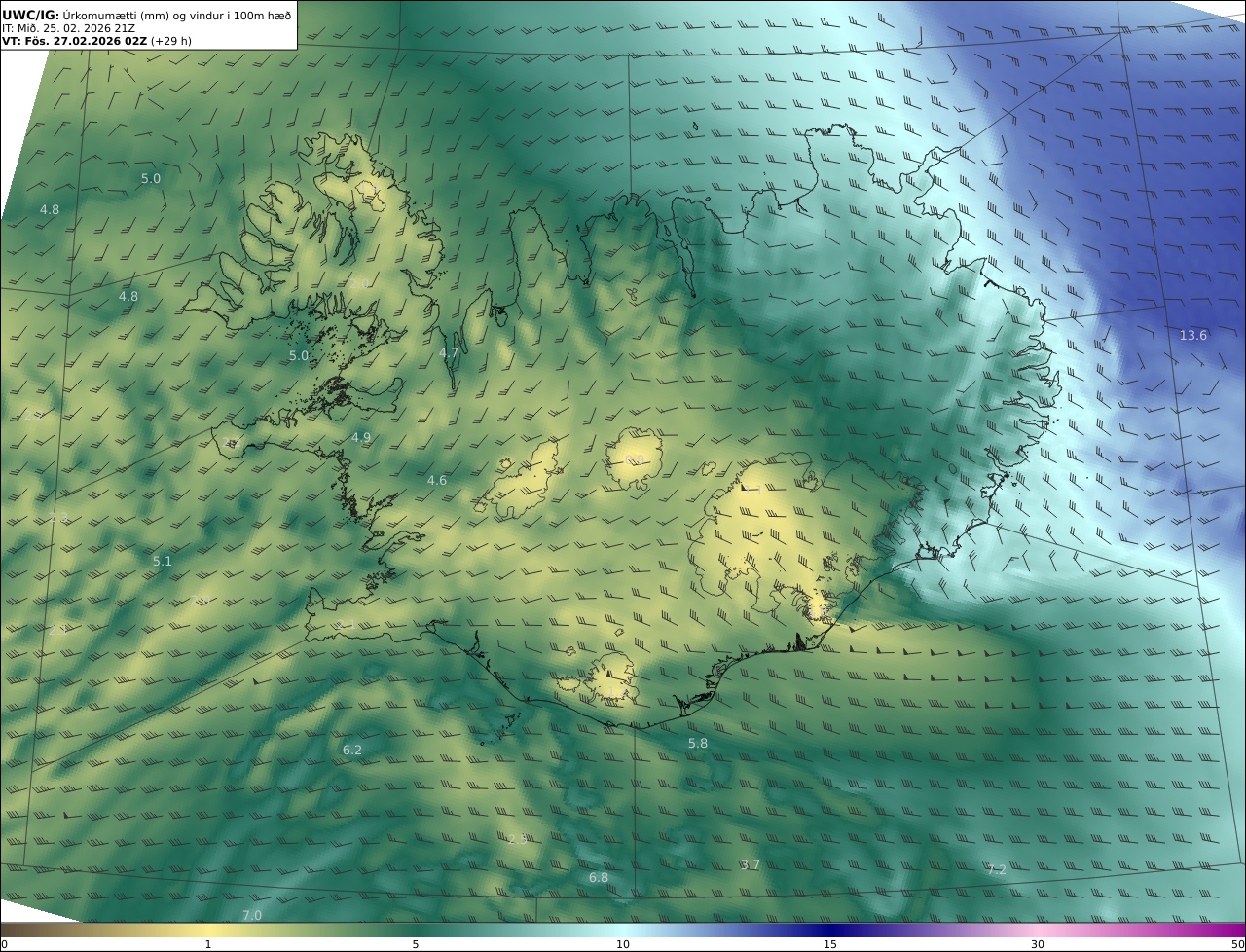Viewport: 1246px width, 952px height.
Task: Click the 3.7 value label on the map
Action: pos(750,864)
